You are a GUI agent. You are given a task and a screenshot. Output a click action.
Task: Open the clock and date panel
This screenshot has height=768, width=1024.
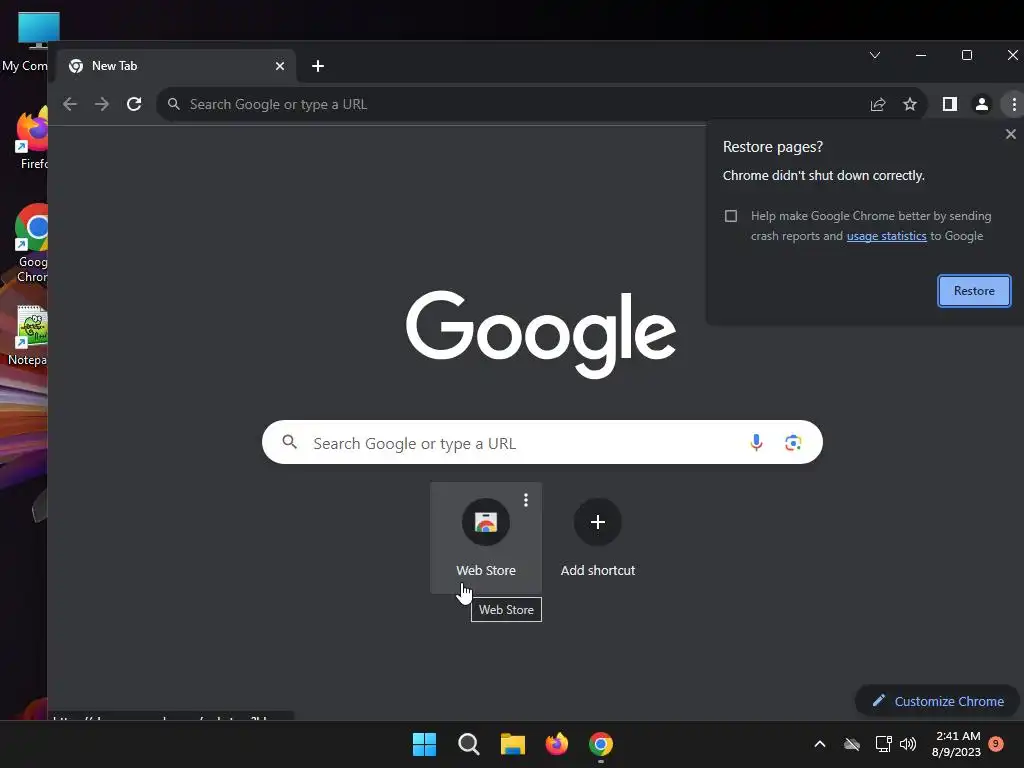[x=957, y=744]
